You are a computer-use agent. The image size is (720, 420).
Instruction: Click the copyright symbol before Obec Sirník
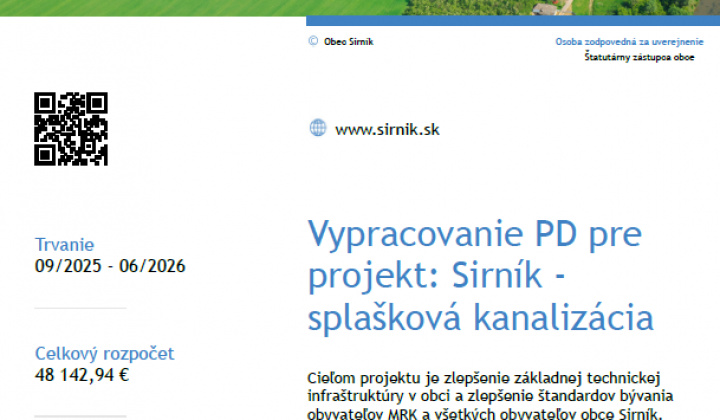[x=313, y=41]
